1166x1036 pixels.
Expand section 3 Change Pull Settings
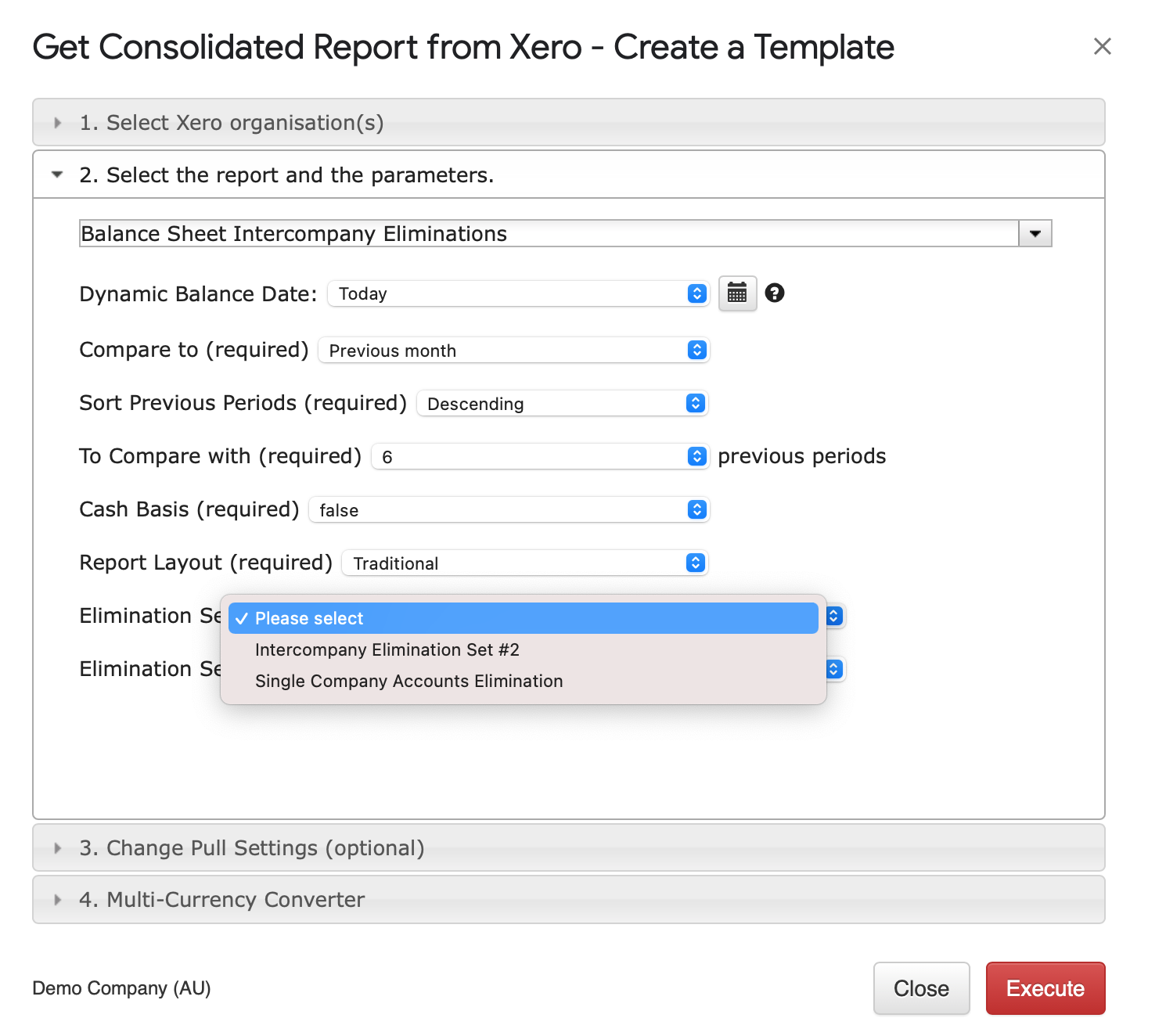point(569,847)
